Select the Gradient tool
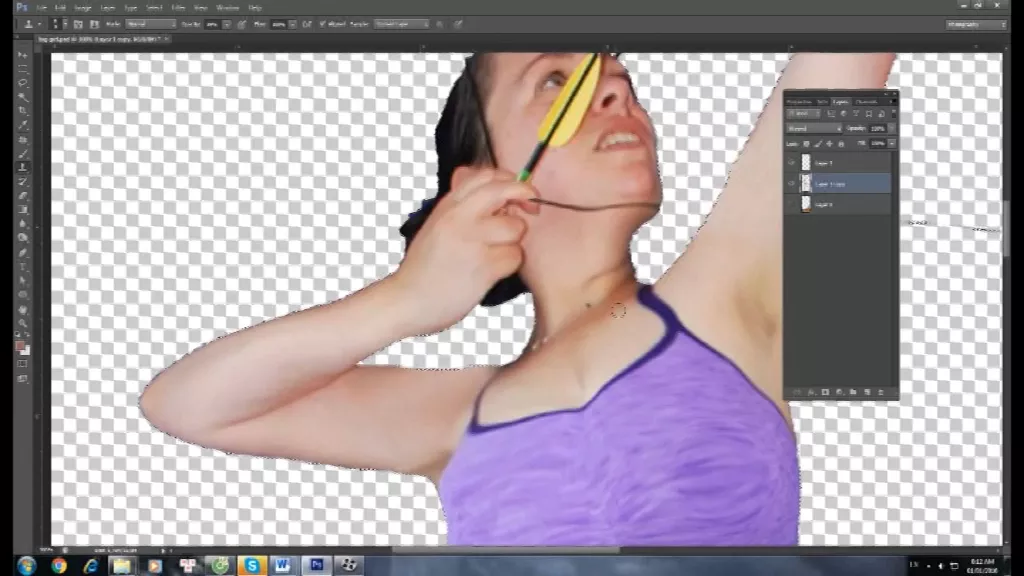1024x576 pixels. [23, 209]
